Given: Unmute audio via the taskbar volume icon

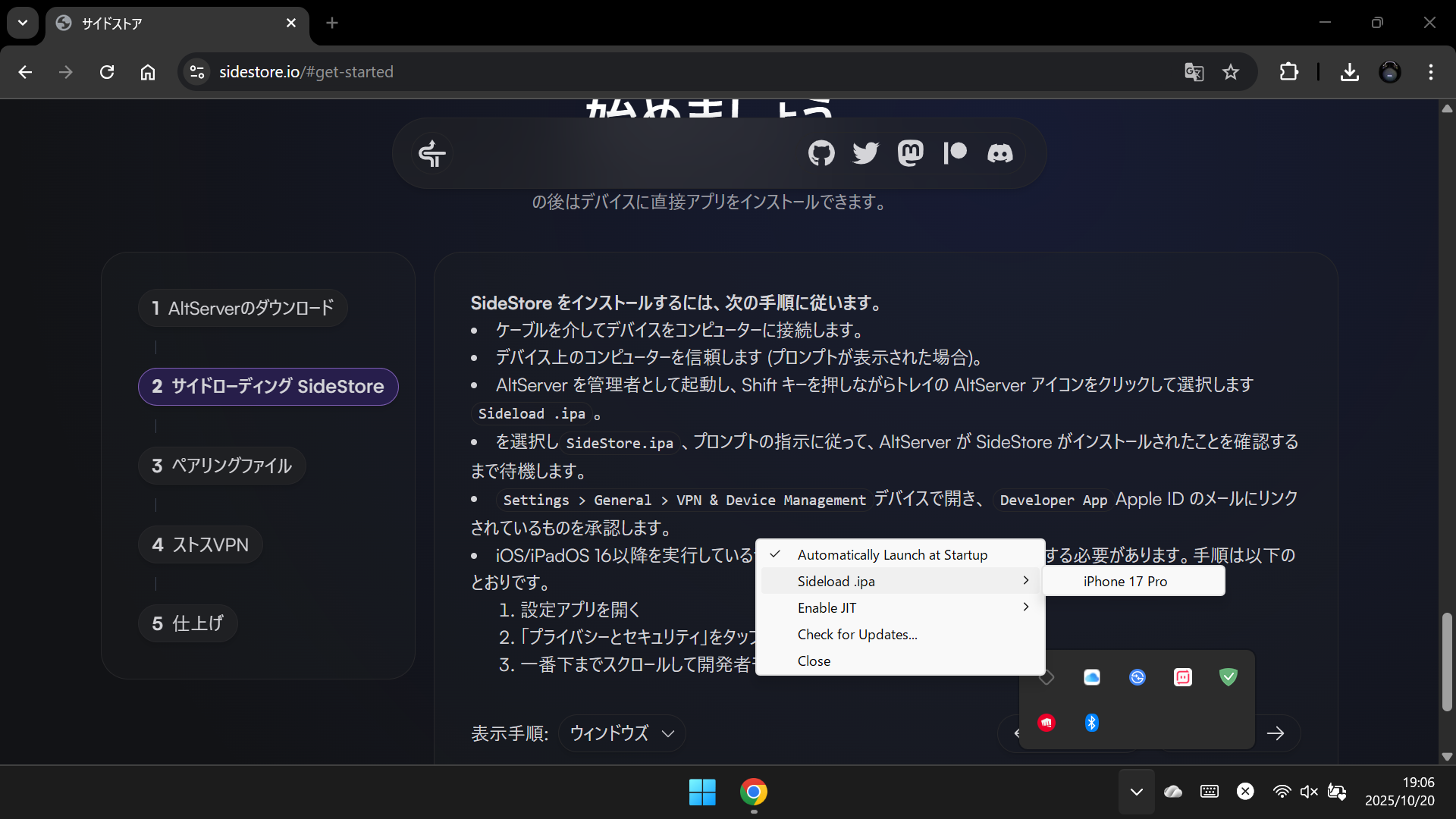Looking at the screenshot, I should click(x=1310, y=792).
